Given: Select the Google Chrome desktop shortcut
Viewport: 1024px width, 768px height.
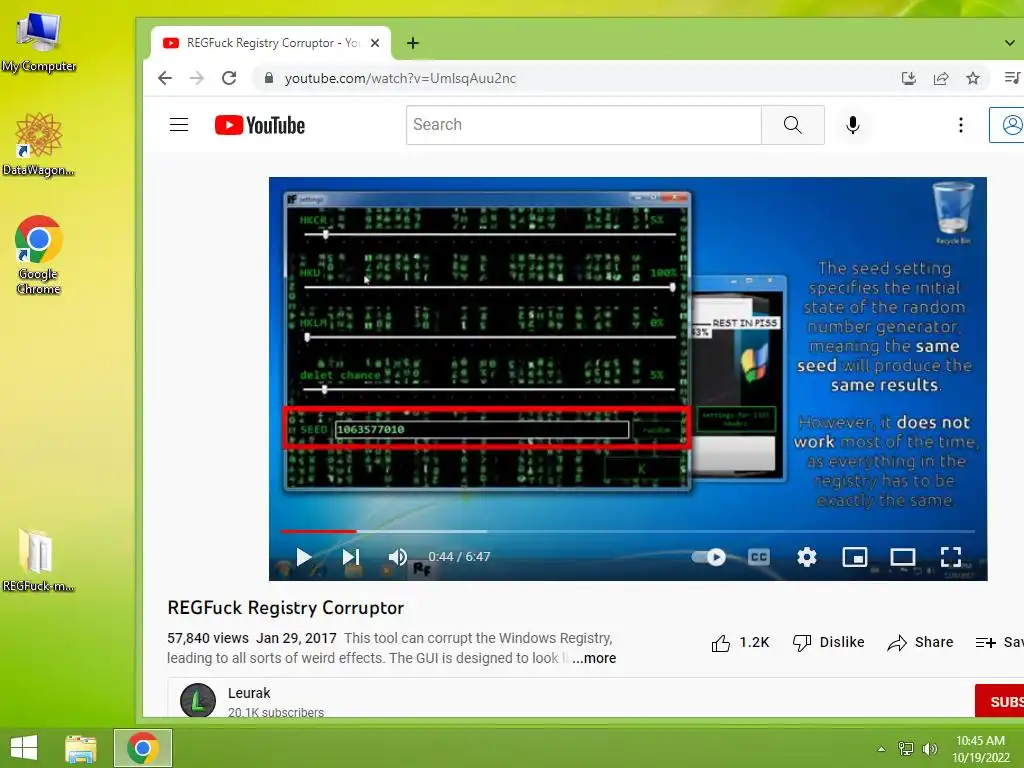Looking at the screenshot, I should pos(39,255).
